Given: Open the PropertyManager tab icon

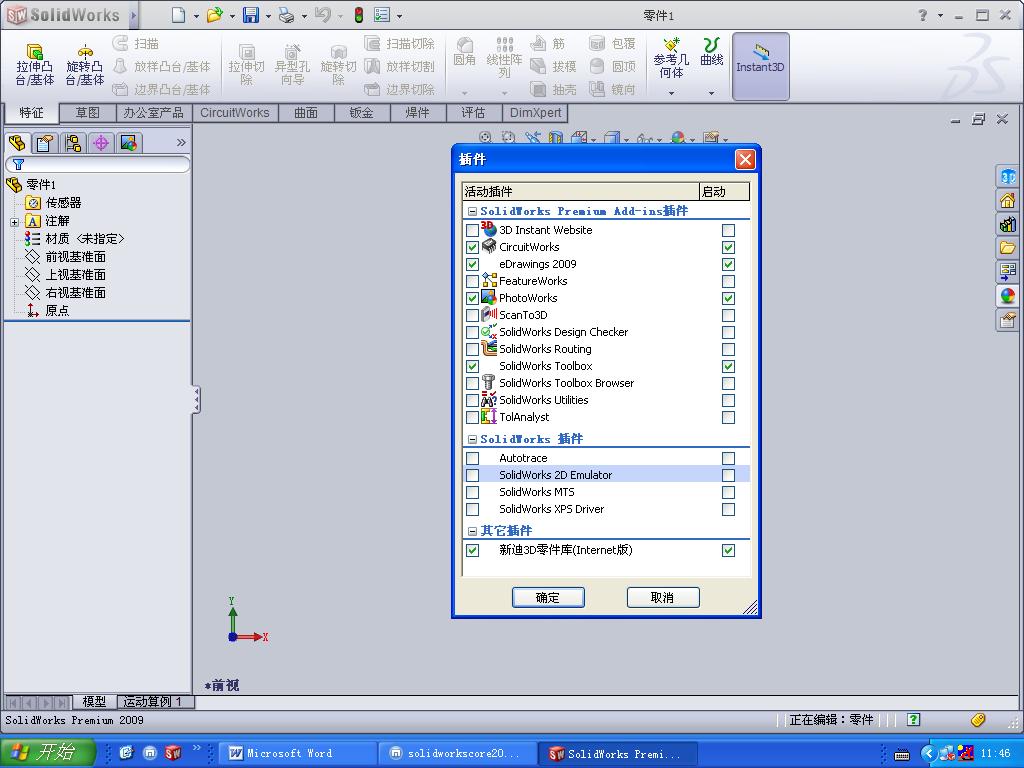Looking at the screenshot, I should pos(45,142).
